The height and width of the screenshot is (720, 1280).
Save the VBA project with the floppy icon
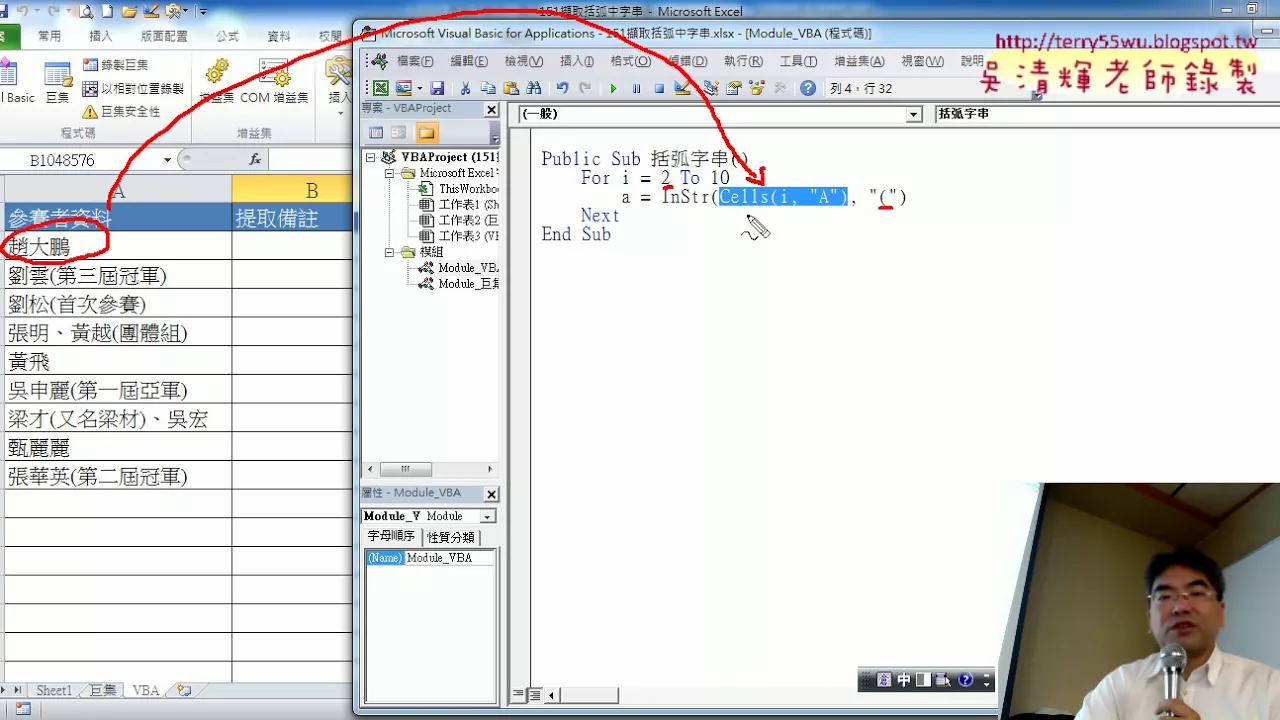pyautogui.click(x=437, y=88)
